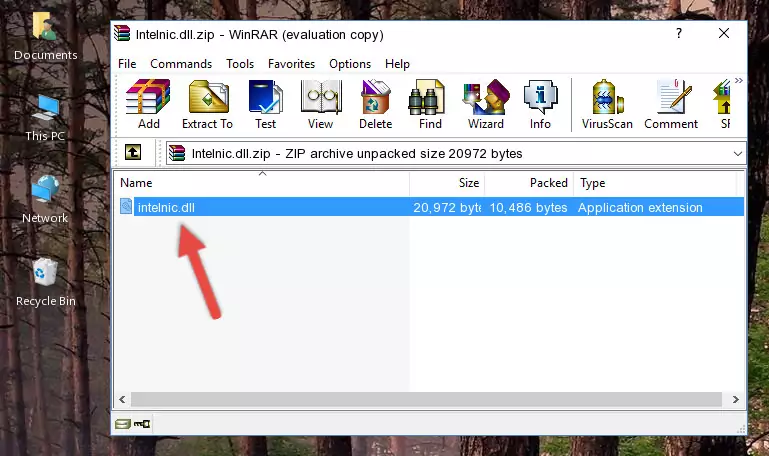Open the Find tool
Viewport: 769px width, 456px height.
pos(430,104)
